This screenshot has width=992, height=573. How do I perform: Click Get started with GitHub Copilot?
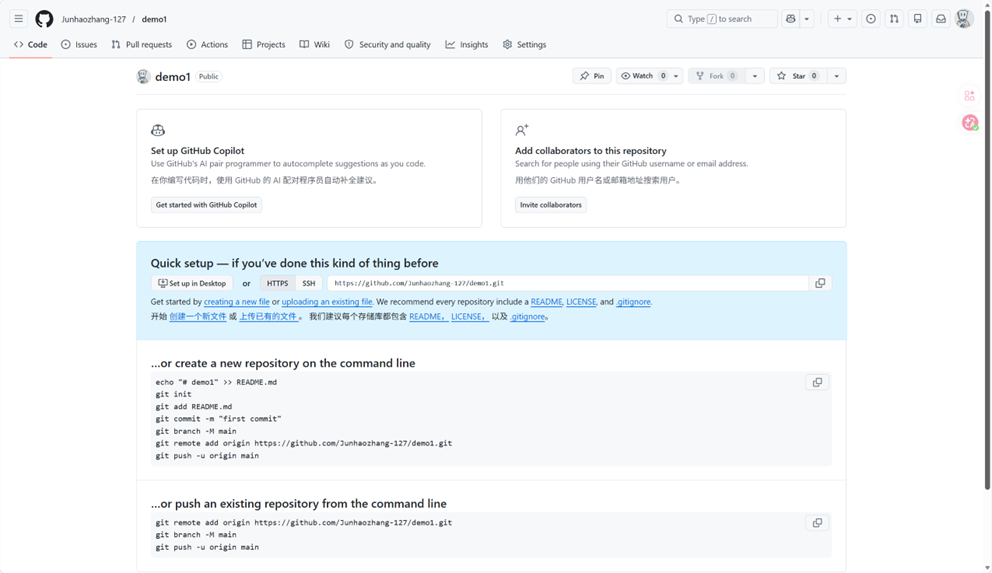pos(206,205)
